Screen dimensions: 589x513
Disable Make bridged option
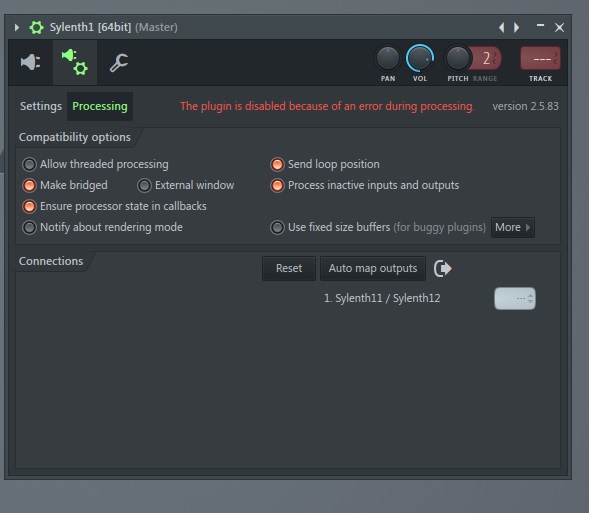click(29, 186)
